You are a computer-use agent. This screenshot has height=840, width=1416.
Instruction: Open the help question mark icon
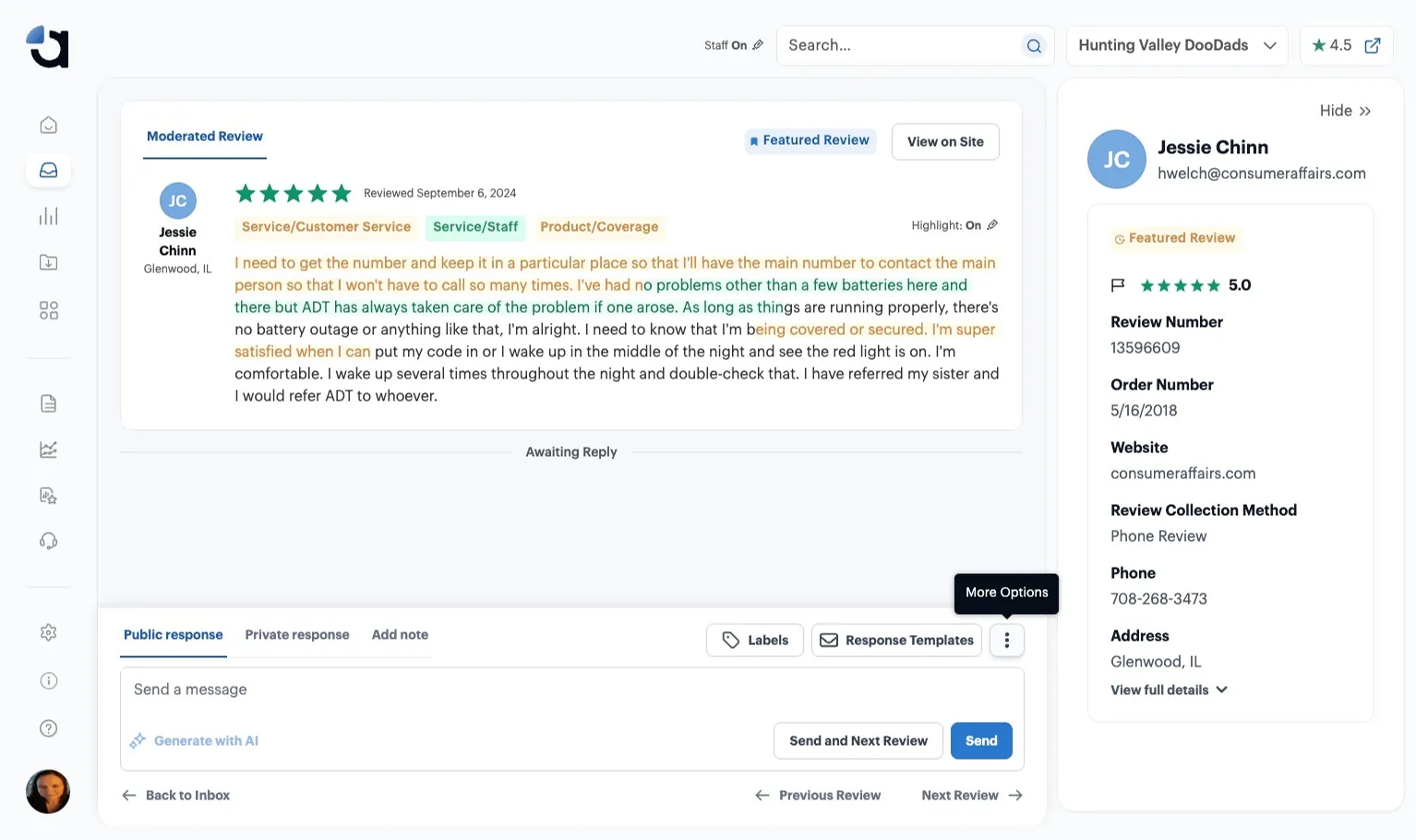(x=49, y=728)
